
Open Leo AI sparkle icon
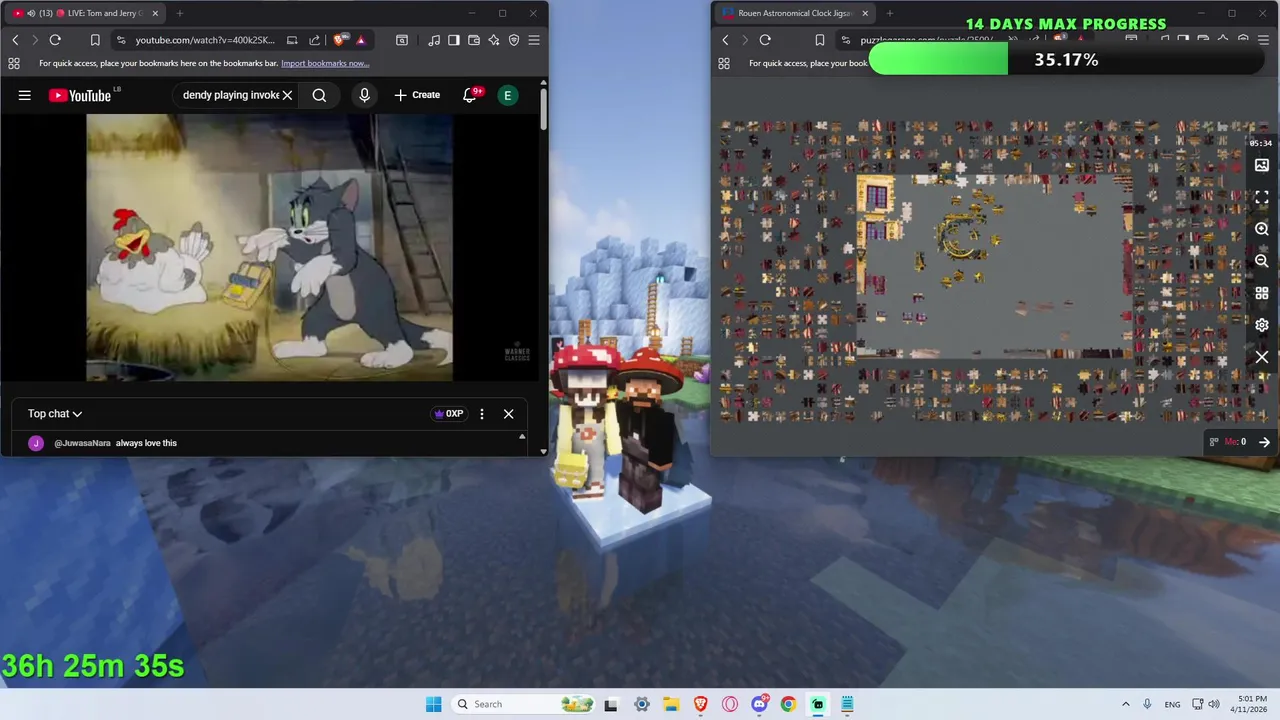point(494,40)
